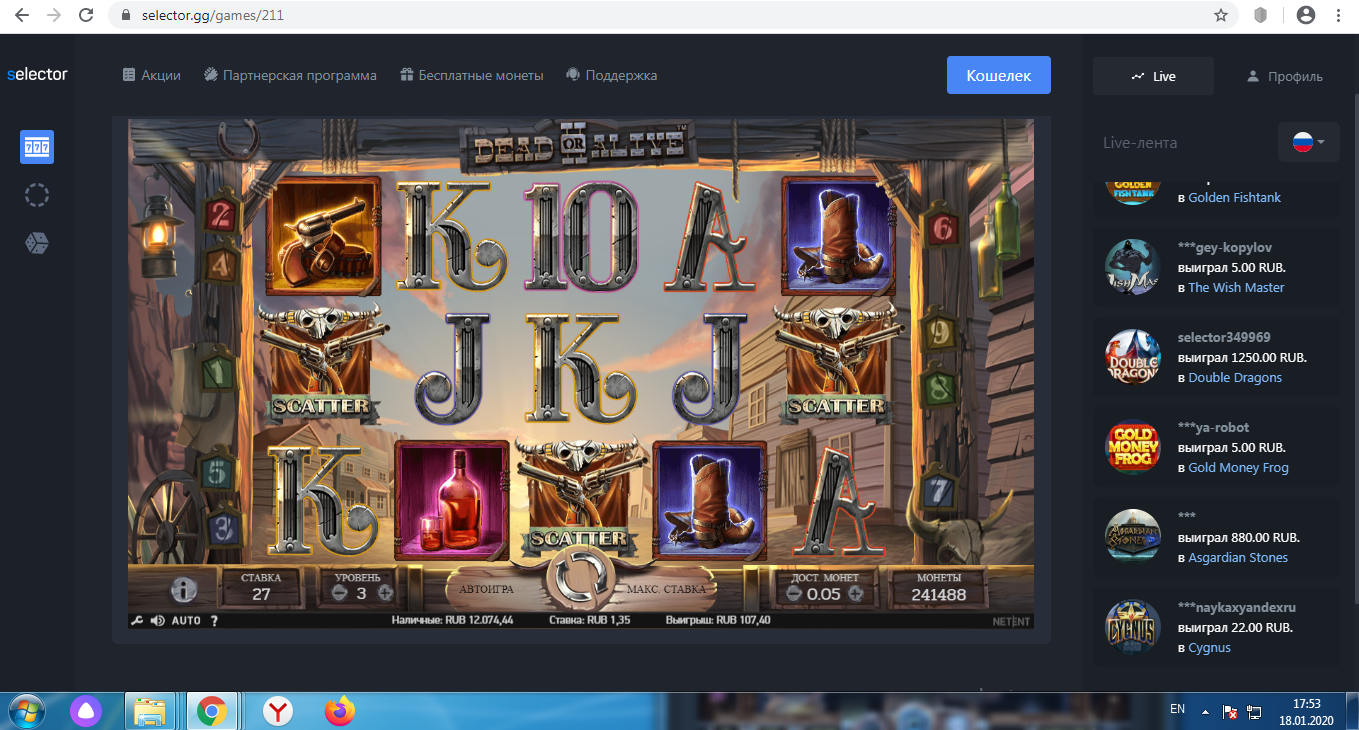The image size is (1359, 730).
Task: Open the slots 777 sidebar section
Action: click(x=37, y=147)
